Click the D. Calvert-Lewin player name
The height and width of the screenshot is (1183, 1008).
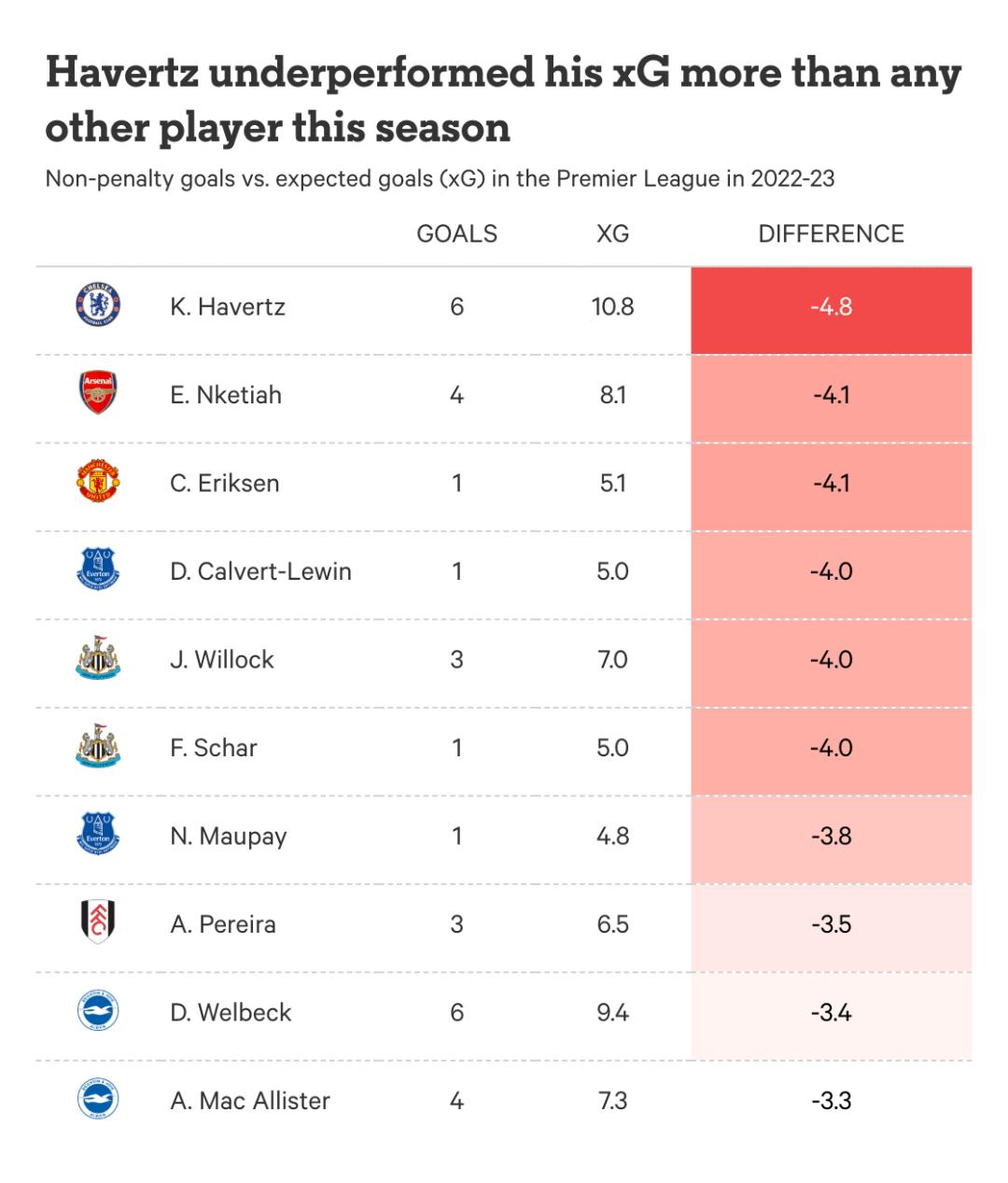[x=260, y=571]
